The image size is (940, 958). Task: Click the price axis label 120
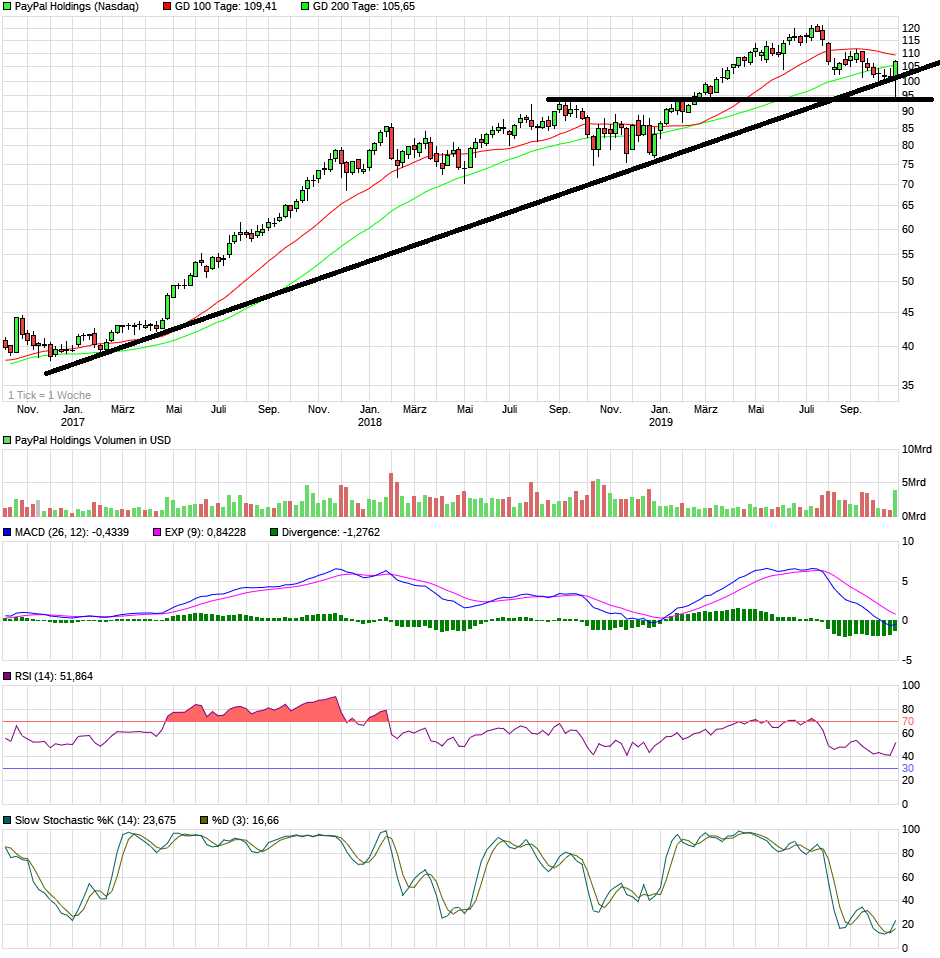pos(911,28)
